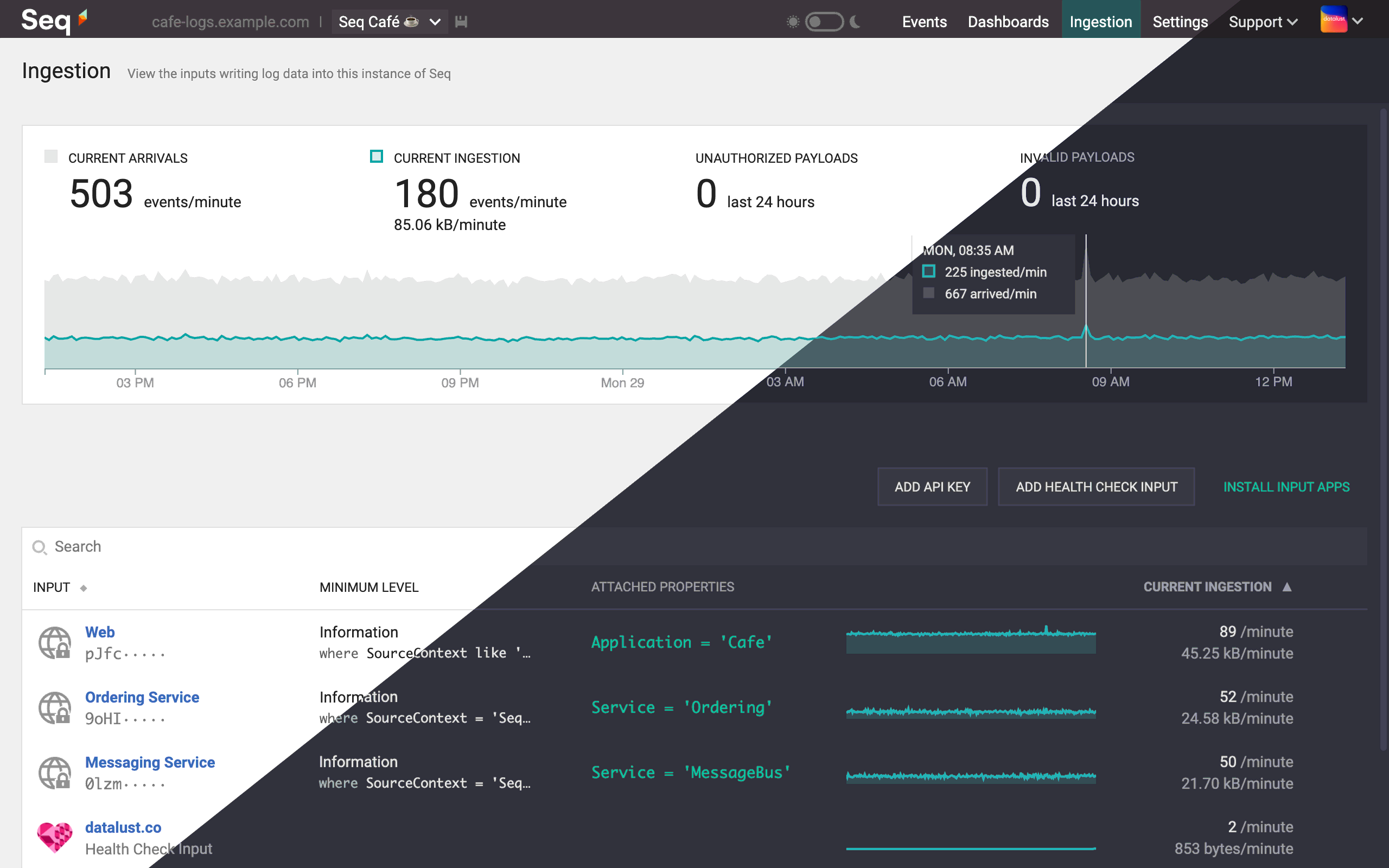
Task: Click the search magnifier icon
Action: pos(39,547)
